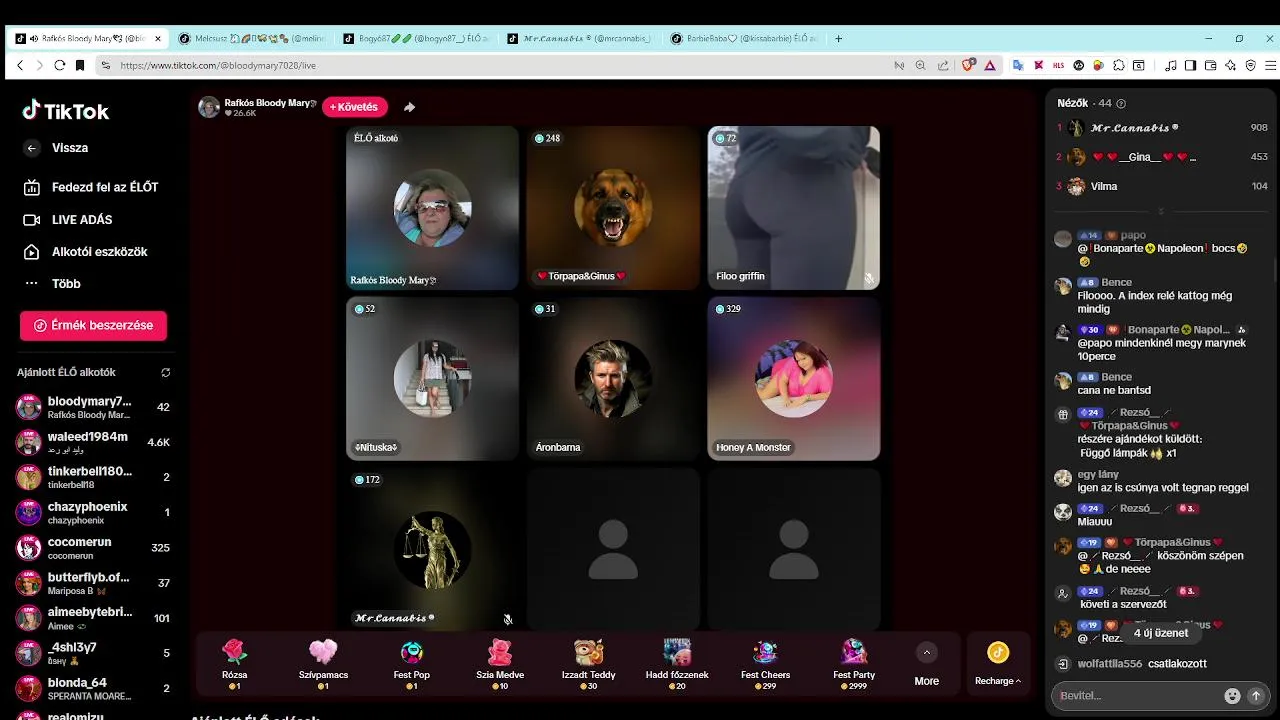Send the Izzadt Teddy gift
1280x720 pixels.
pos(588,663)
